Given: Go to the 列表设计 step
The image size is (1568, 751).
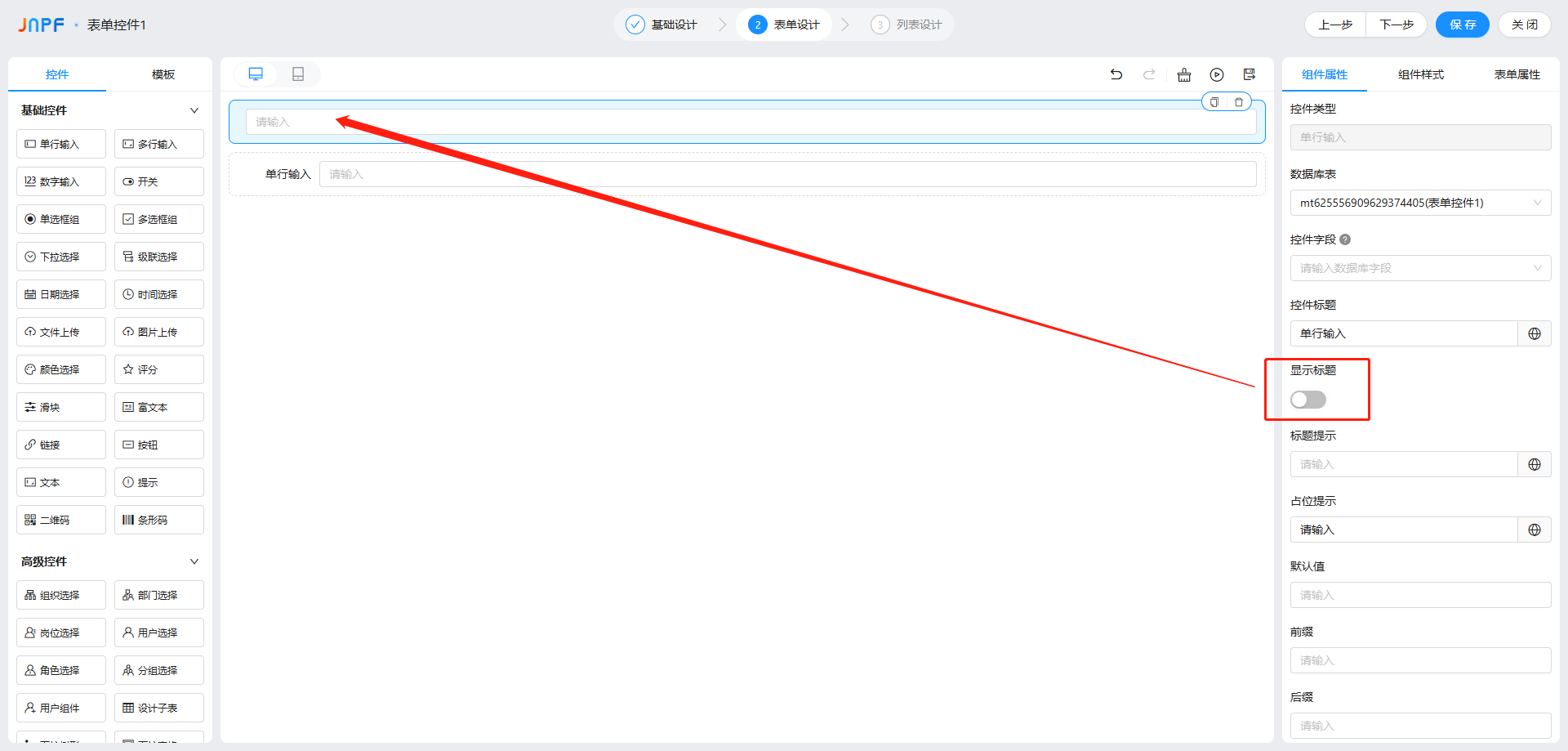Looking at the screenshot, I should [x=906, y=25].
